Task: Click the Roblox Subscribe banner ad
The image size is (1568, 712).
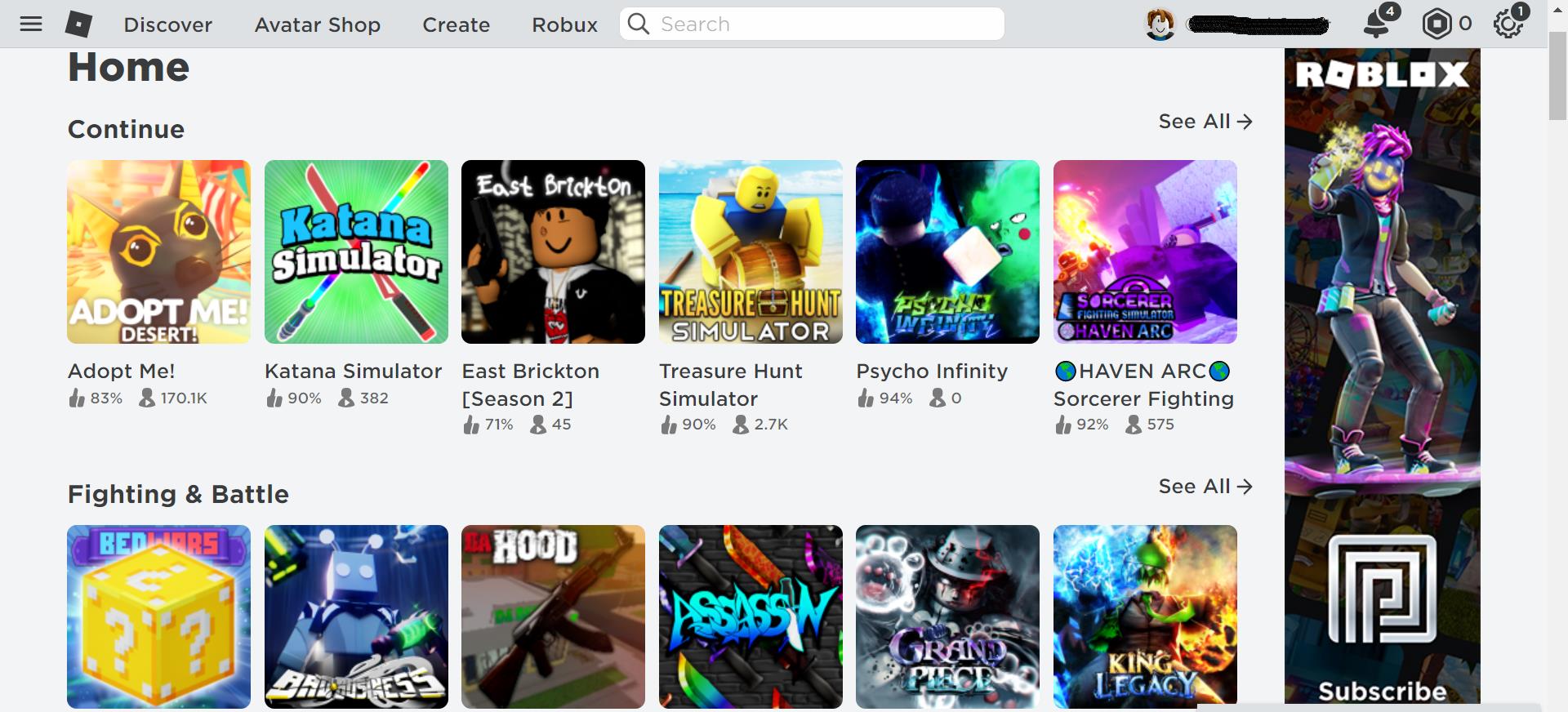Action: [x=1382, y=376]
